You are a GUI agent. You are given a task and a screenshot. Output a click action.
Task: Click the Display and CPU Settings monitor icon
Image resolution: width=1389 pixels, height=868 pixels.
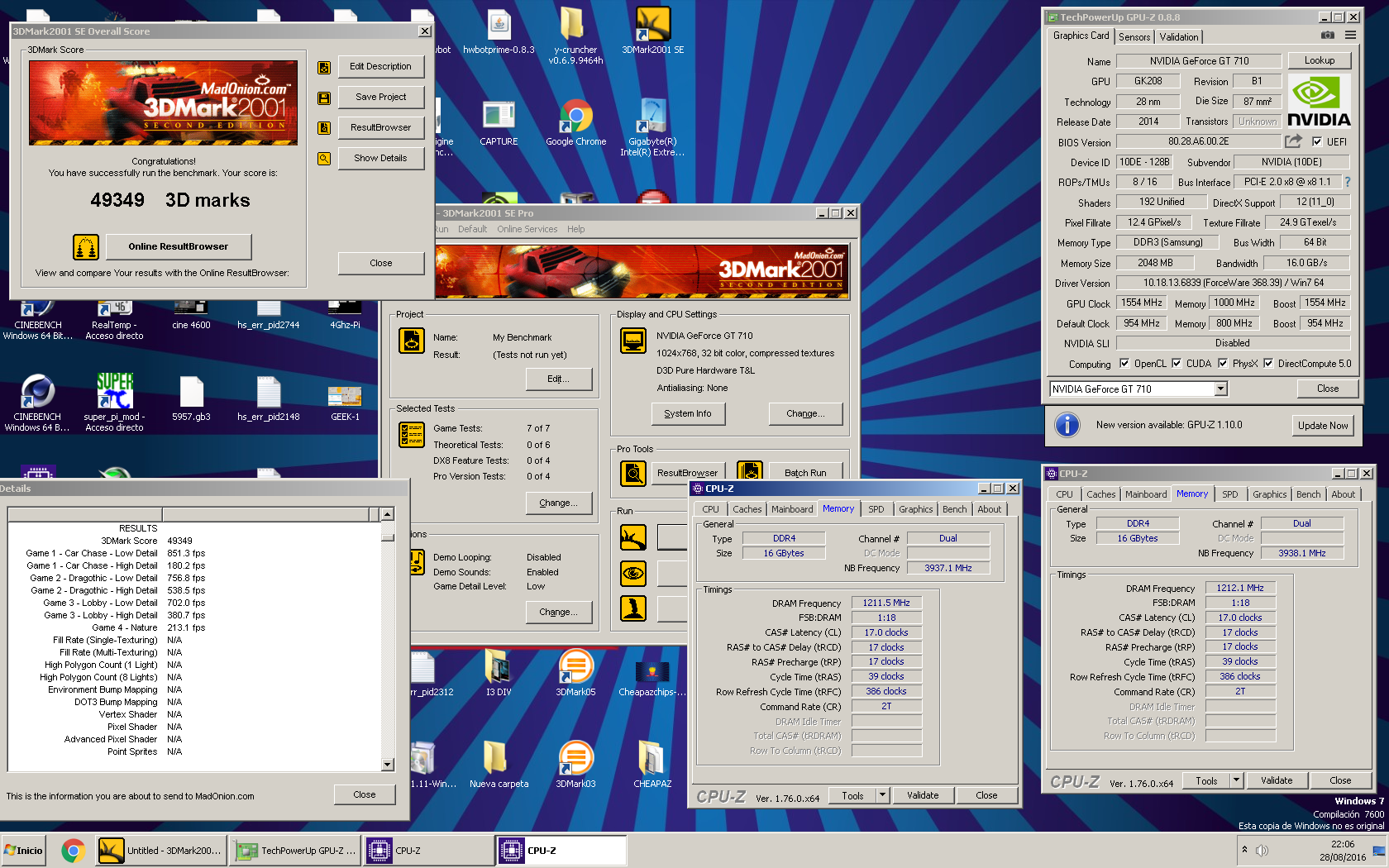pos(633,341)
